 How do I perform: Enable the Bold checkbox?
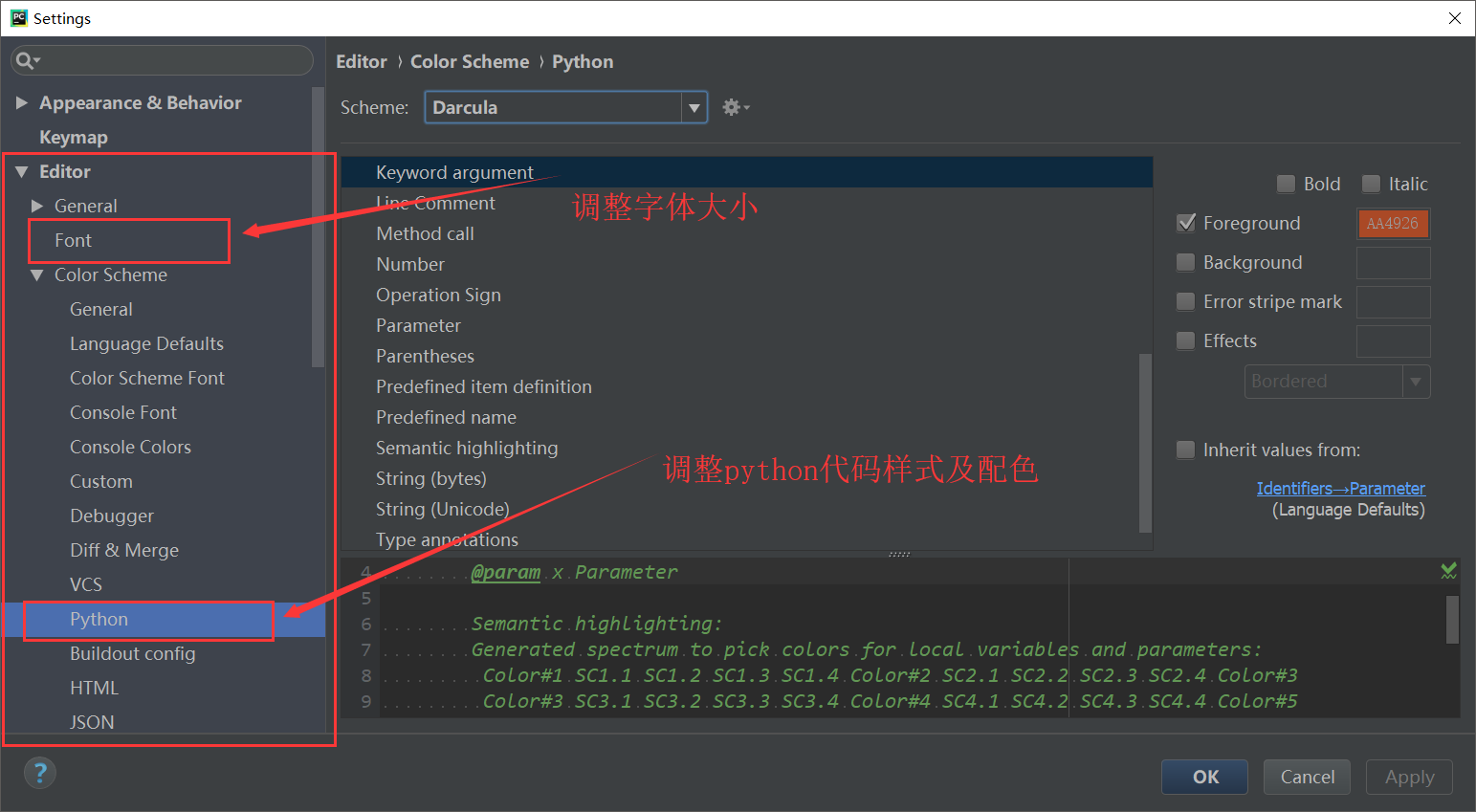[x=1286, y=184]
